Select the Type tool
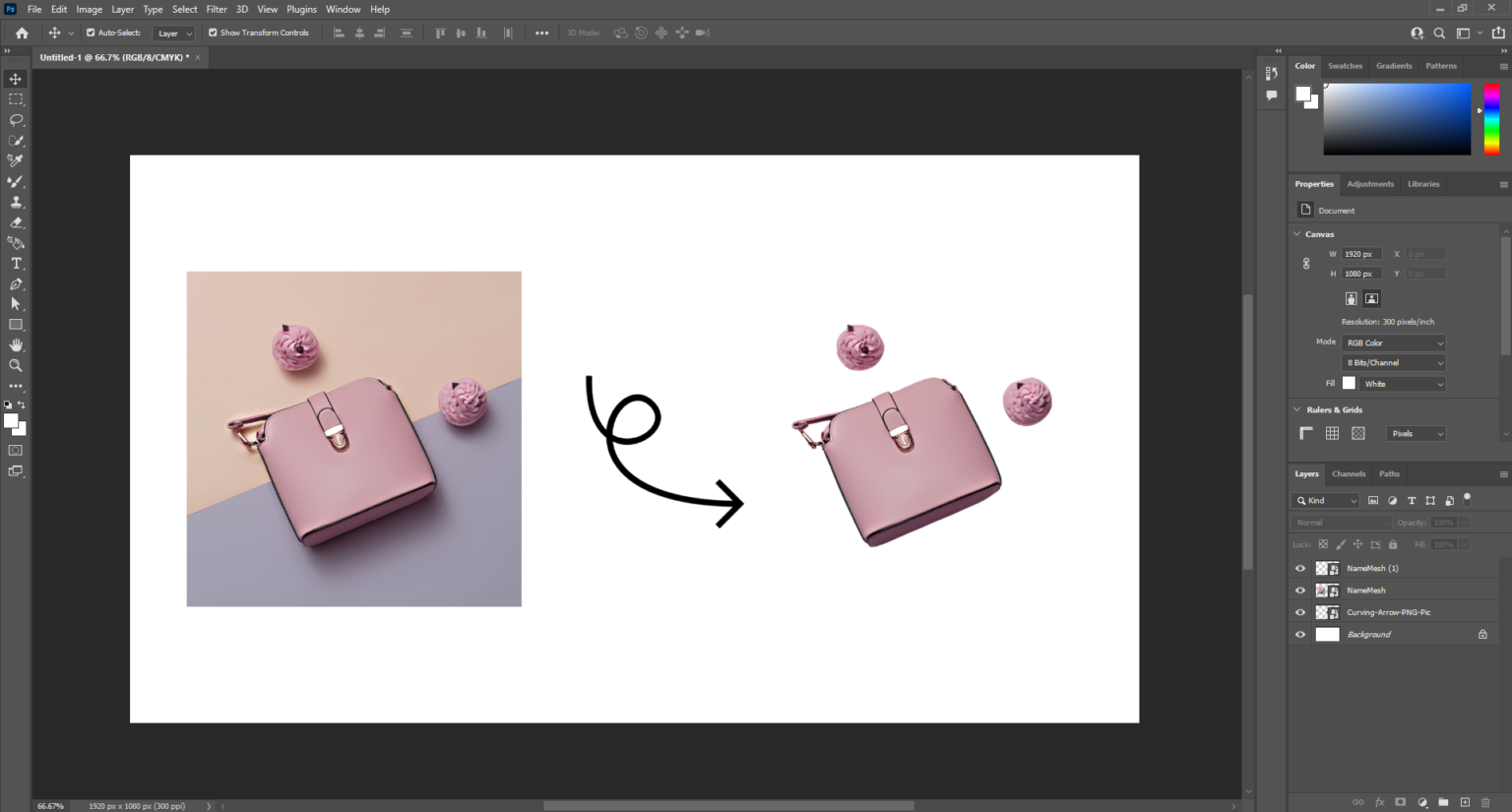 coord(15,263)
